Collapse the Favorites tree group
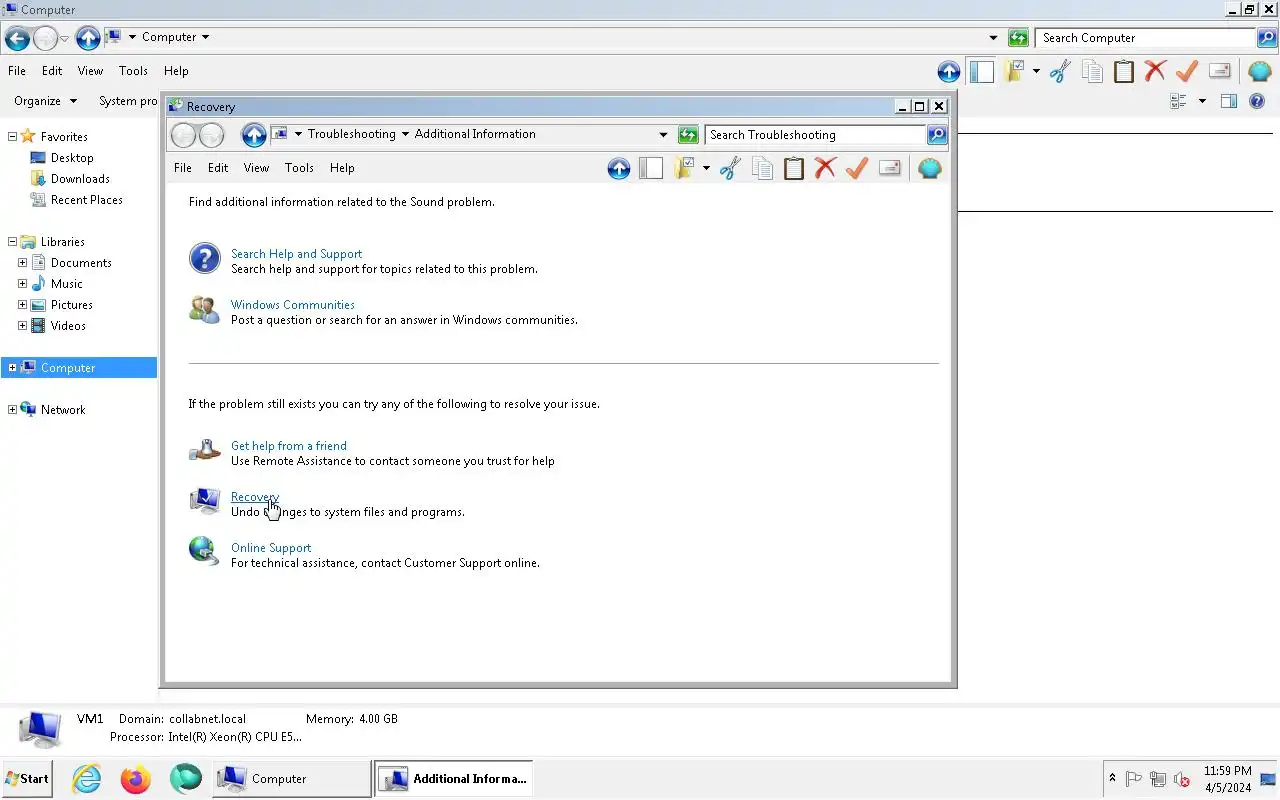The width and height of the screenshot is (1280, 800). [x=12, y=137]
